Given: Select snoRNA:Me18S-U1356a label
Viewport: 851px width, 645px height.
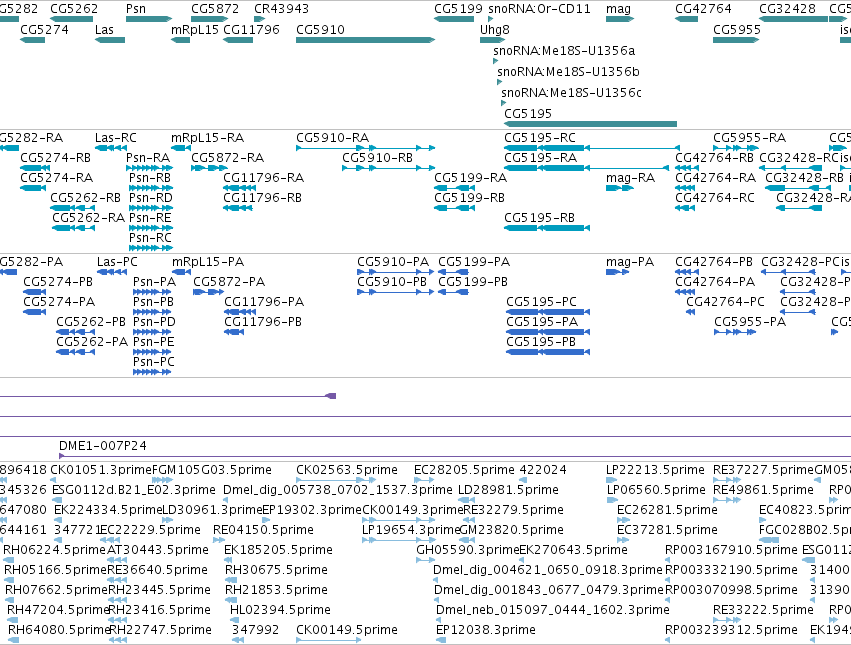Looking at the screenshot, I should coord(564,50).
